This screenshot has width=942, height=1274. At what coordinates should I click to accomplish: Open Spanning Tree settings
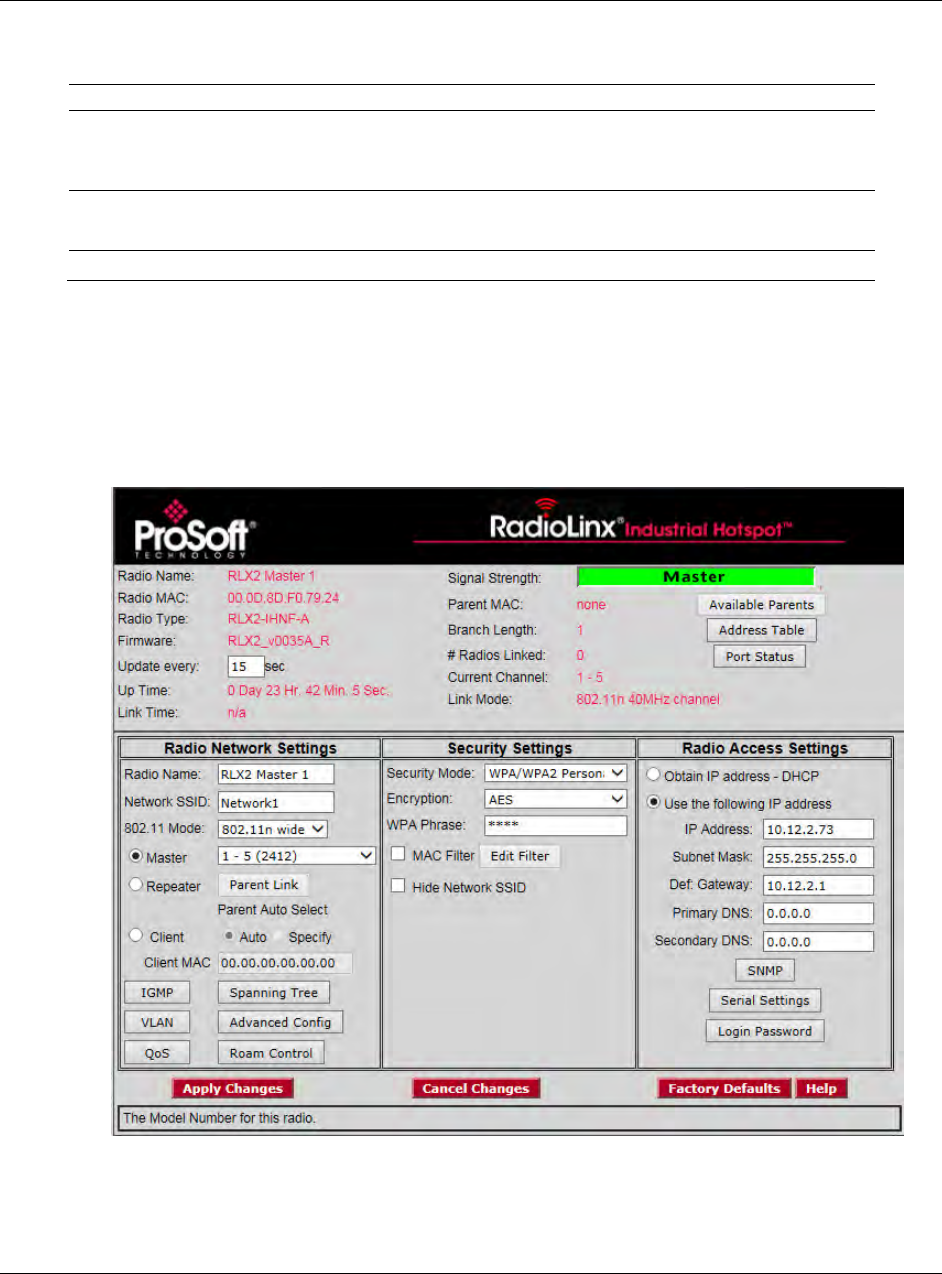274,993
